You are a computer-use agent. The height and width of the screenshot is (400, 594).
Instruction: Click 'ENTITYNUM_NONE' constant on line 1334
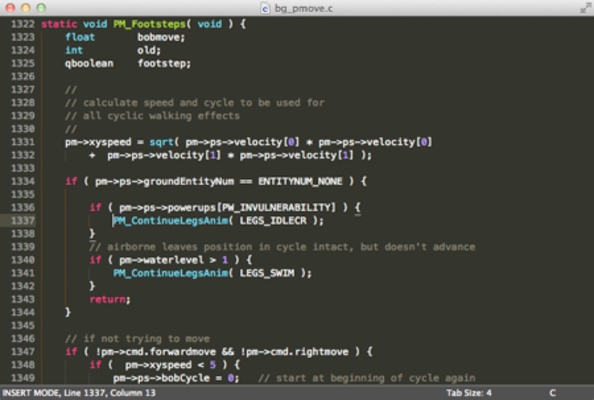click(x=300, y=181)
